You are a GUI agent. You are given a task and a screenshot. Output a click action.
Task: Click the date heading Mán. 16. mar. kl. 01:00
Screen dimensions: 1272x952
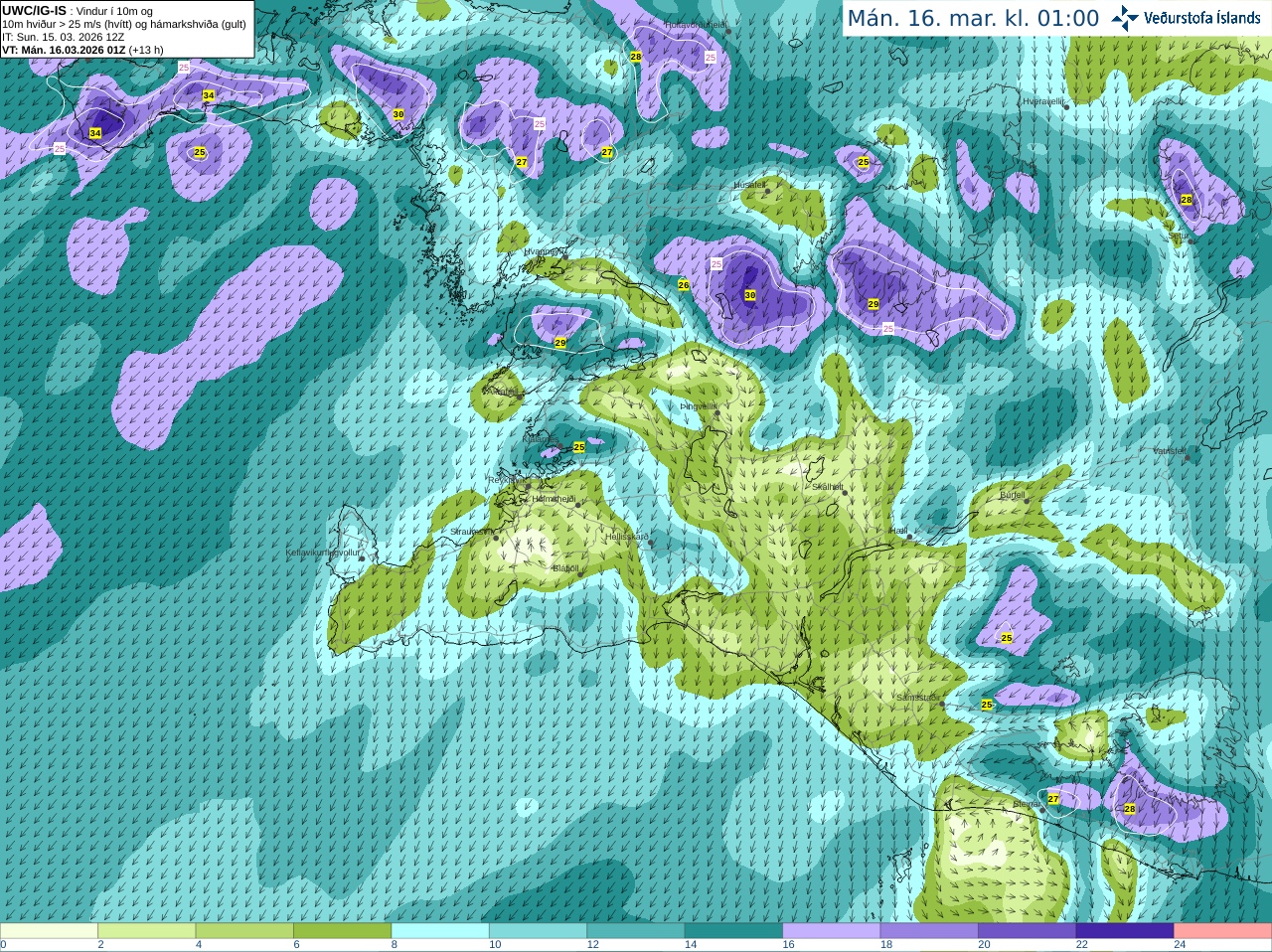click(973, 18)
